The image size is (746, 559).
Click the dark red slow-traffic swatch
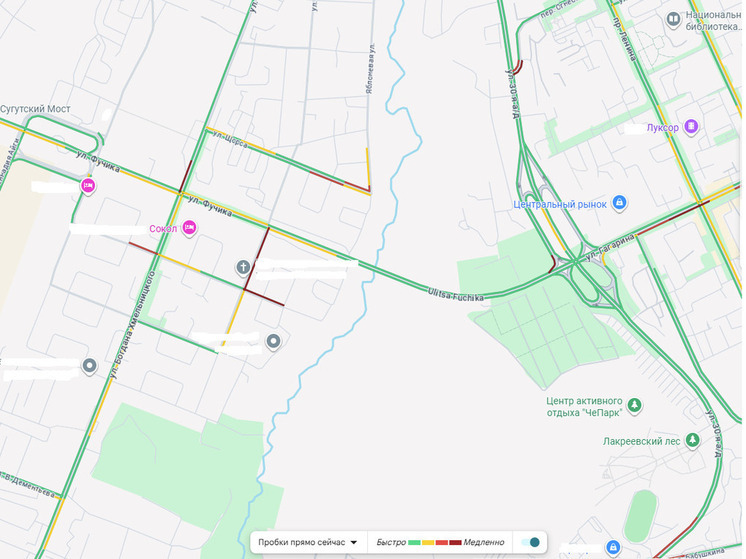tap(455, 542)
